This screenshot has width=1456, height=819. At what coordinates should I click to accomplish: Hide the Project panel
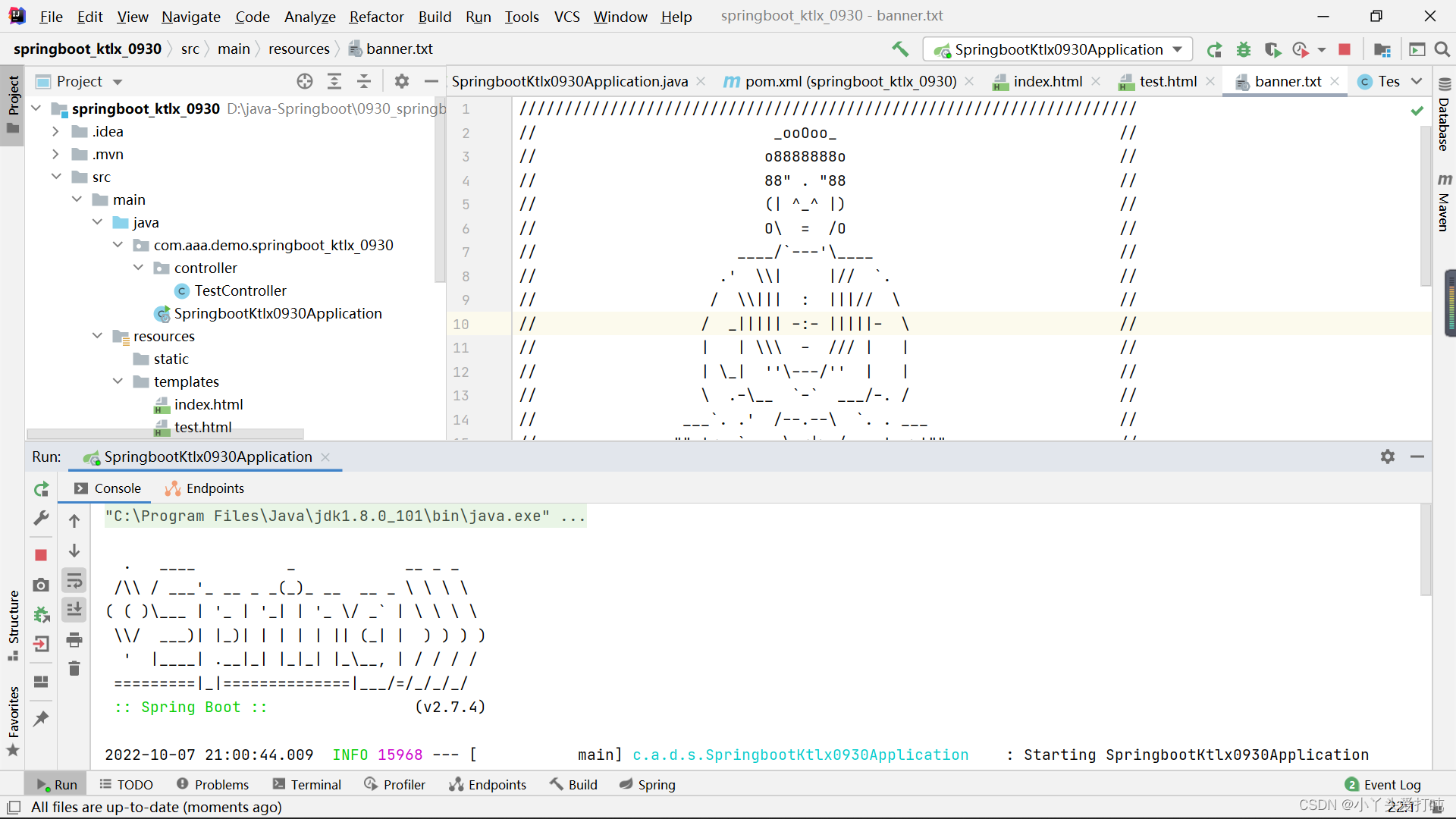431,81
